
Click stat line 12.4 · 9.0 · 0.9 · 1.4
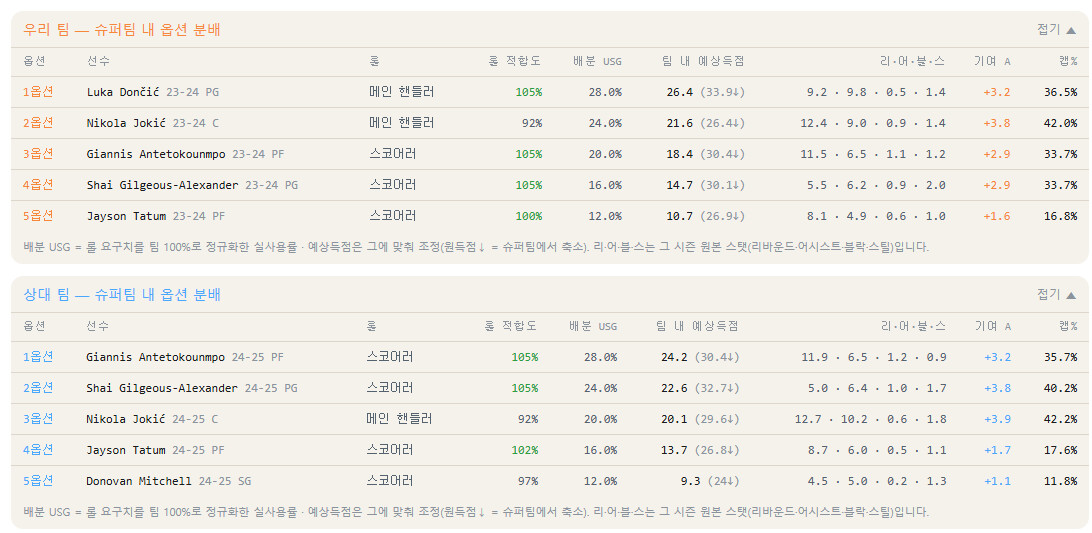(873, 123)
